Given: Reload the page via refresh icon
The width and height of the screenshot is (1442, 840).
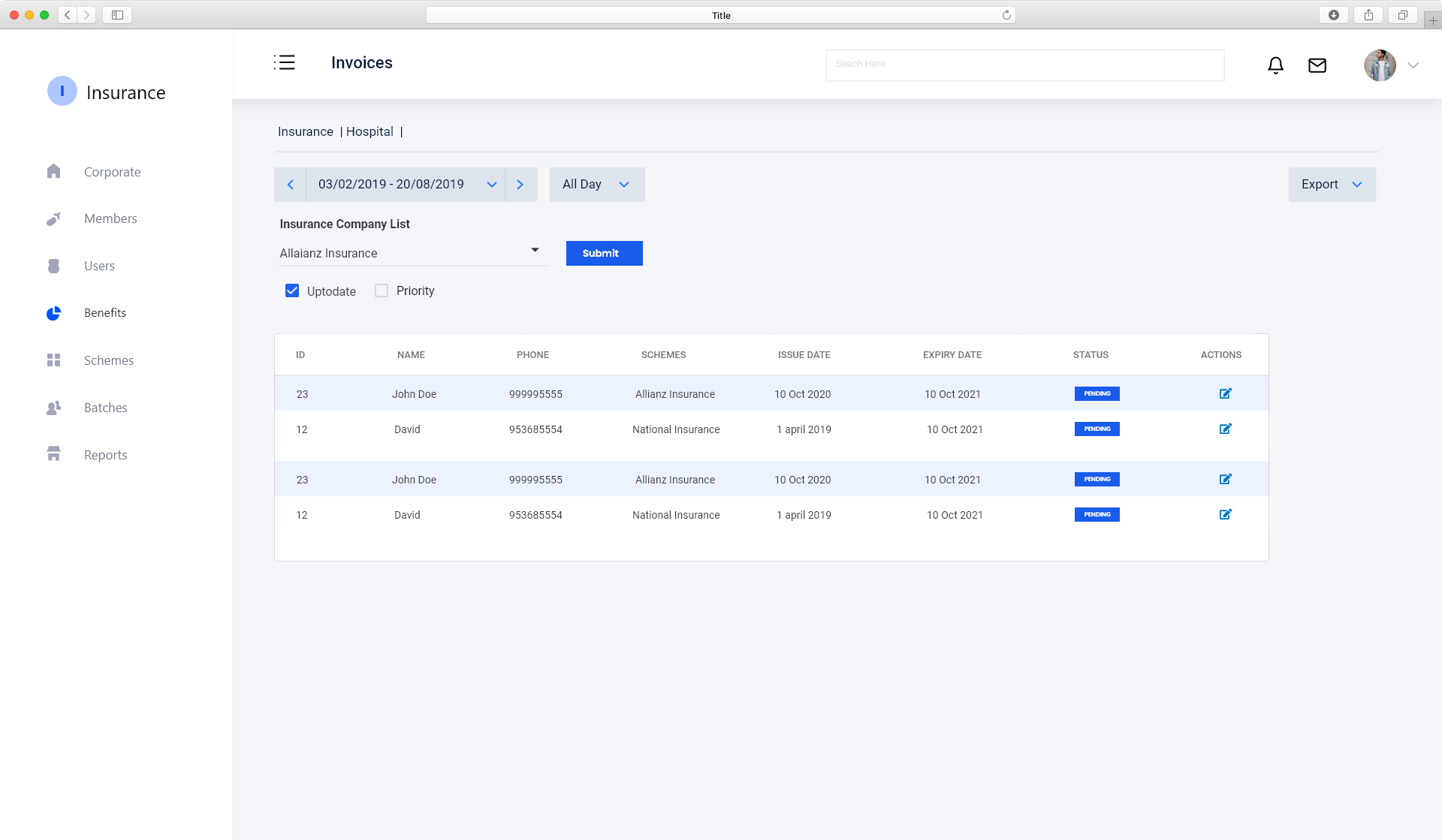Looking at the screenshot, I should pyautogui.click(x=1006, y=15).
